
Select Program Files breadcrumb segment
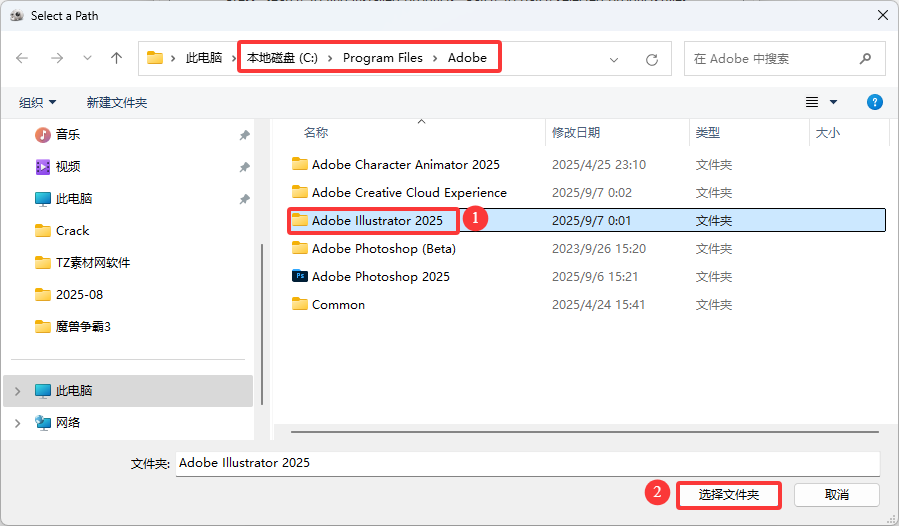click(382, 58)
